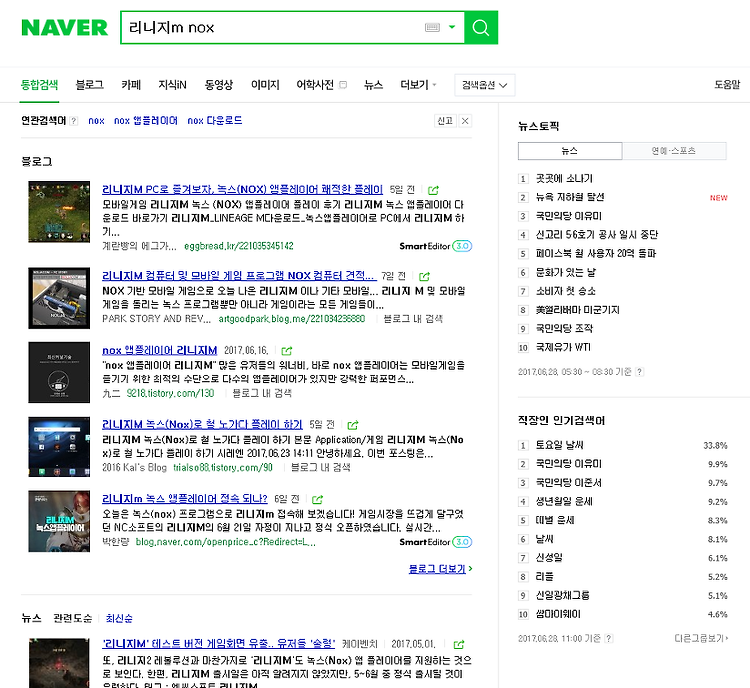Click related search nox 앱플레이어
Viewport: 750px width, 688px height.
[145, 121]
